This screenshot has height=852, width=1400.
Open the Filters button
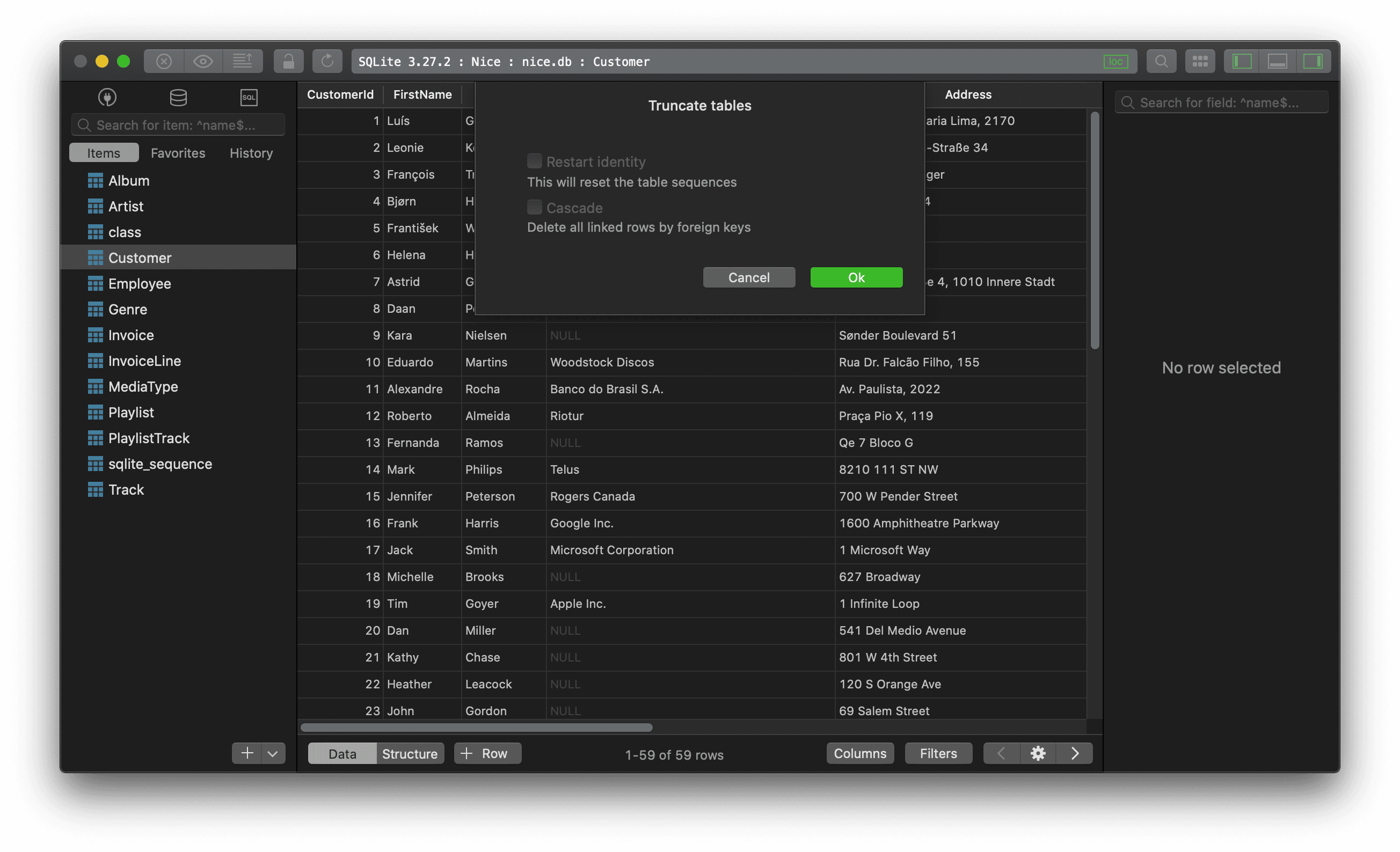938,753
